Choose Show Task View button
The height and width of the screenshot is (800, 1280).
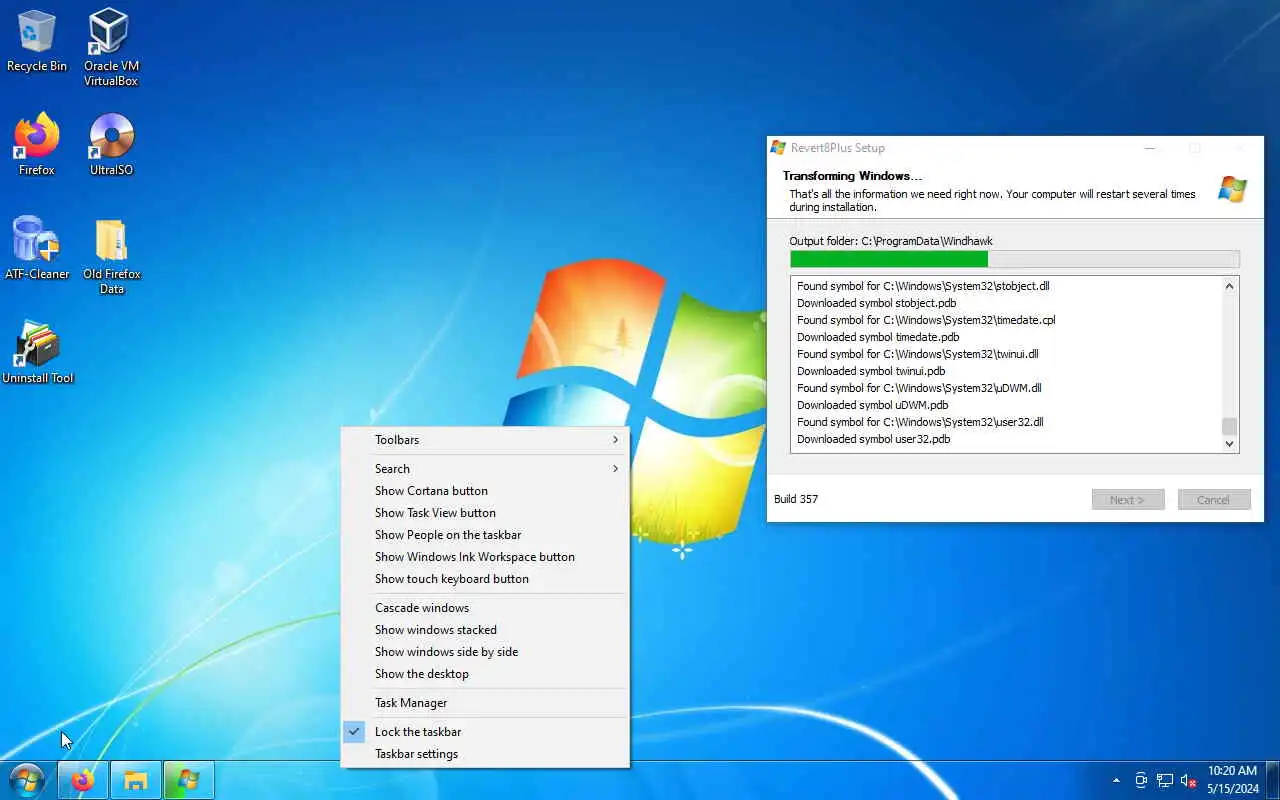coord(485,513)
